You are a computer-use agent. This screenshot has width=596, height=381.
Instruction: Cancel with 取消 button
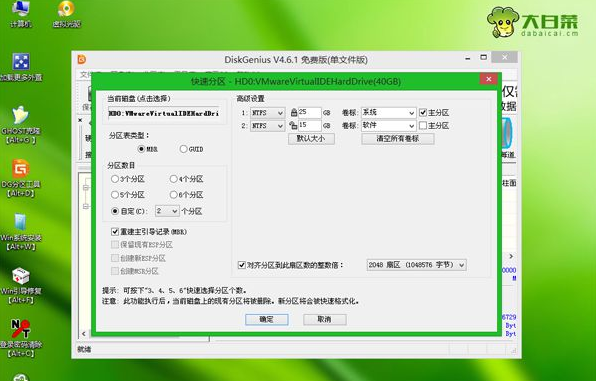click(324, 319)
